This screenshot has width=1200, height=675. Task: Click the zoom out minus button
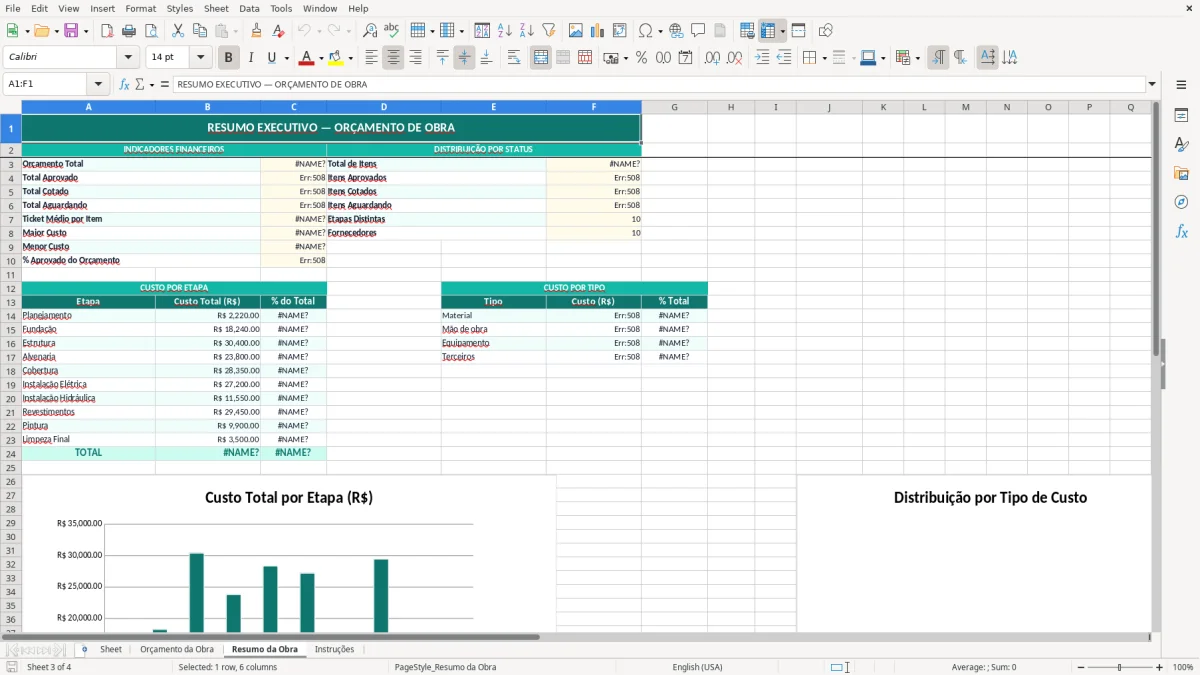point(1079,667)
